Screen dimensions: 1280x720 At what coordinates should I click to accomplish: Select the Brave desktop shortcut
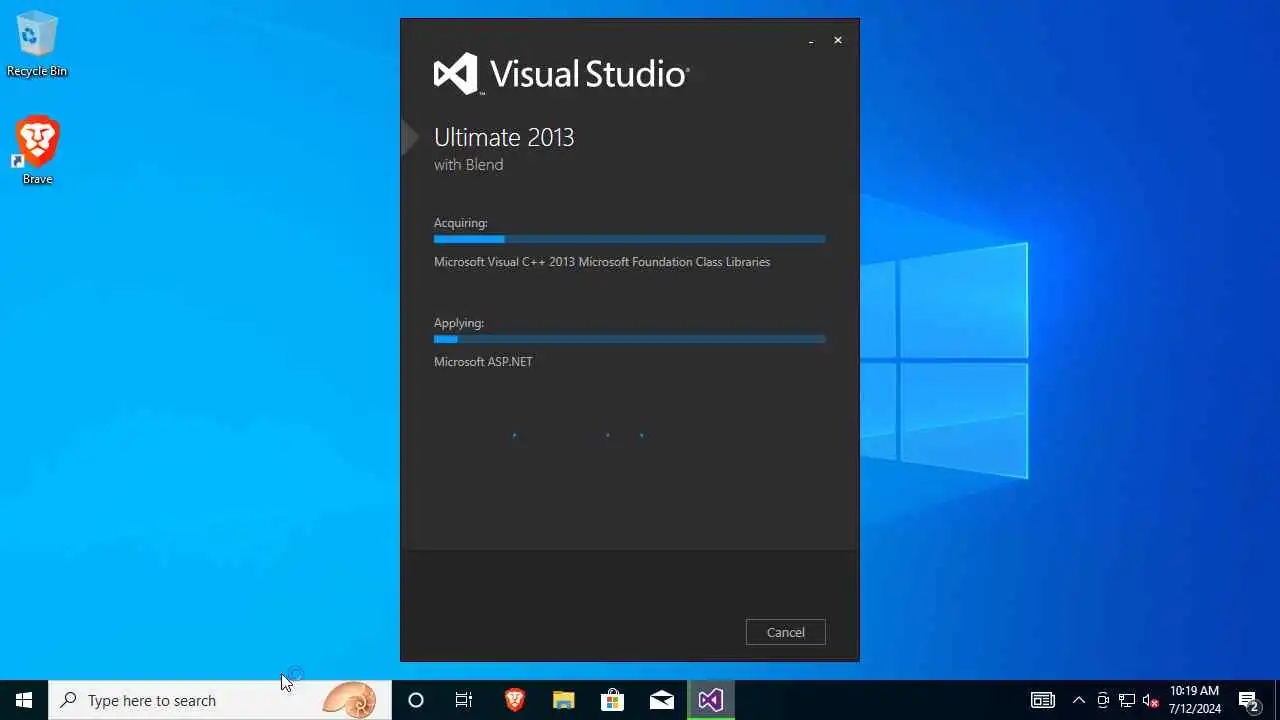coord(37,151)
